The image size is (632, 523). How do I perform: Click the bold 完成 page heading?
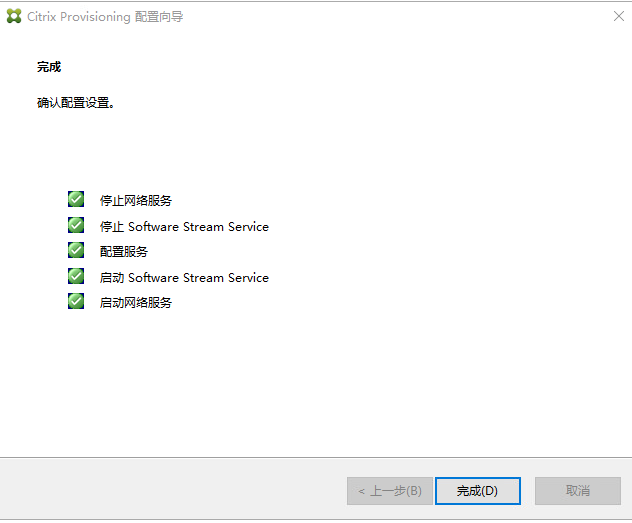(x=49, y=67)
